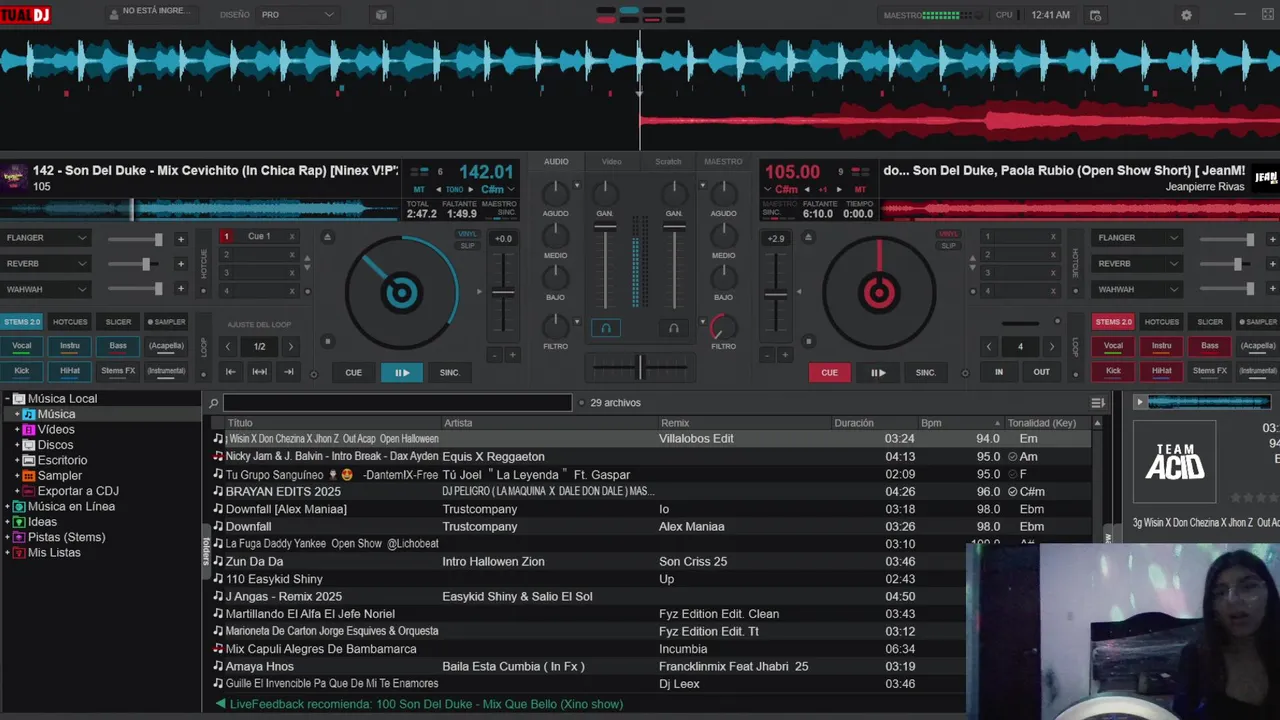Screen dimensions: 1280x720
Task: Expand the Música Local tree node
Action: (x=7, y=399)
